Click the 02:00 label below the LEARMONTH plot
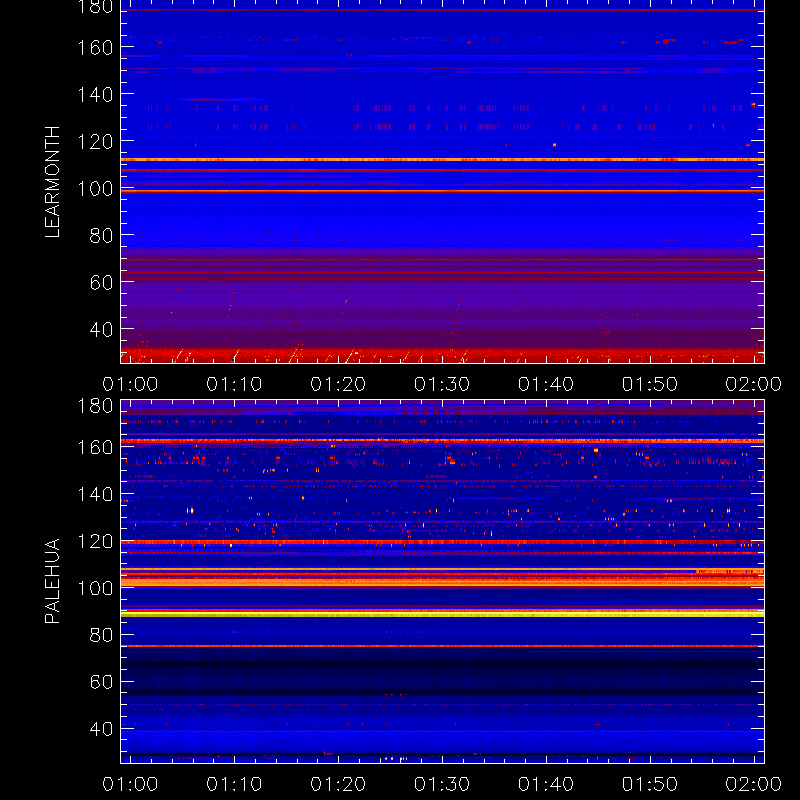The image size is (800, 800). coord(754,384)
